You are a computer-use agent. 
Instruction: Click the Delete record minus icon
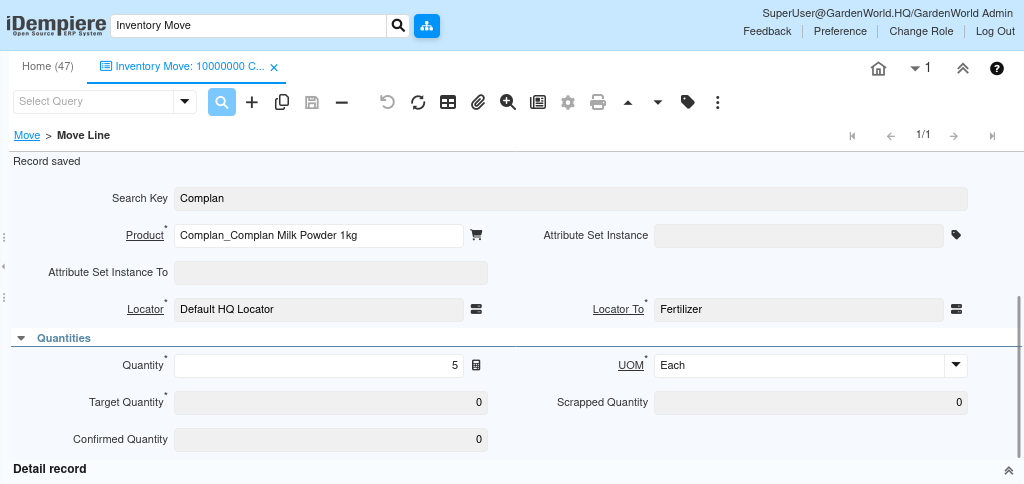coord(342,102)
